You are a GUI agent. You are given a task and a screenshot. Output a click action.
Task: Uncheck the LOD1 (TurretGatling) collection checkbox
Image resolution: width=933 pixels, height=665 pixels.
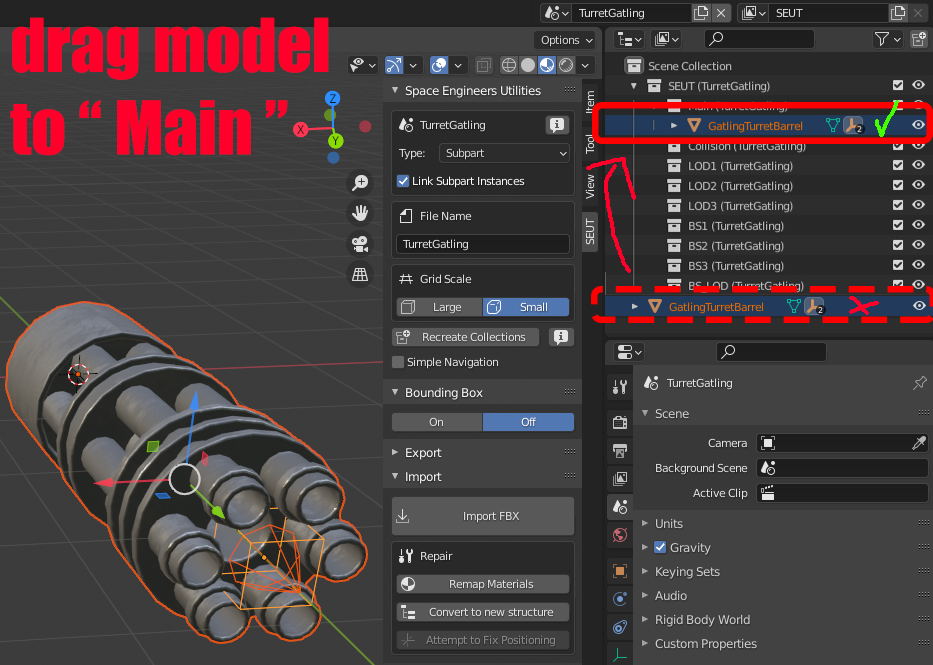(x=898, y=165)
